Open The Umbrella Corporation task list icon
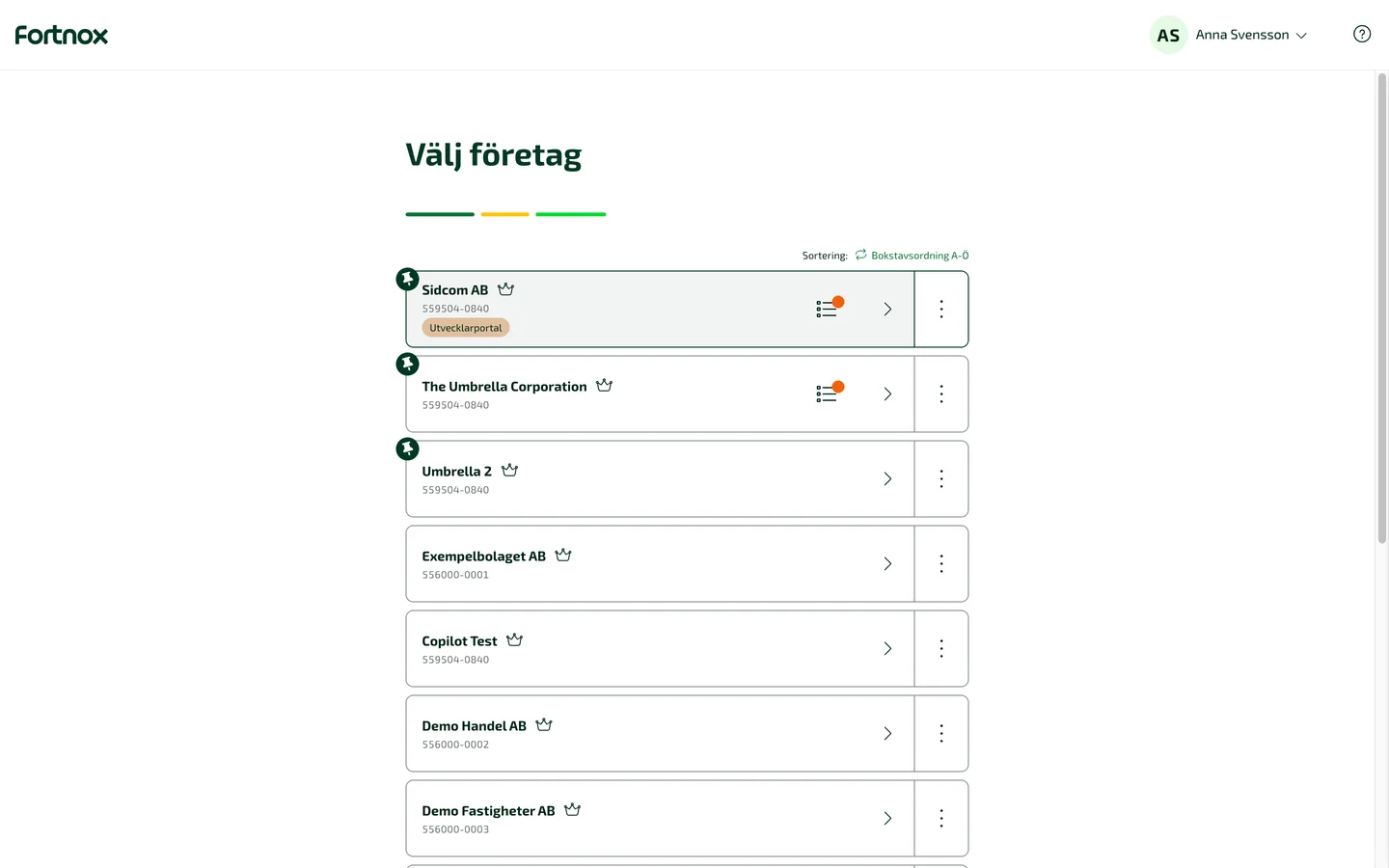 point(830,393)
